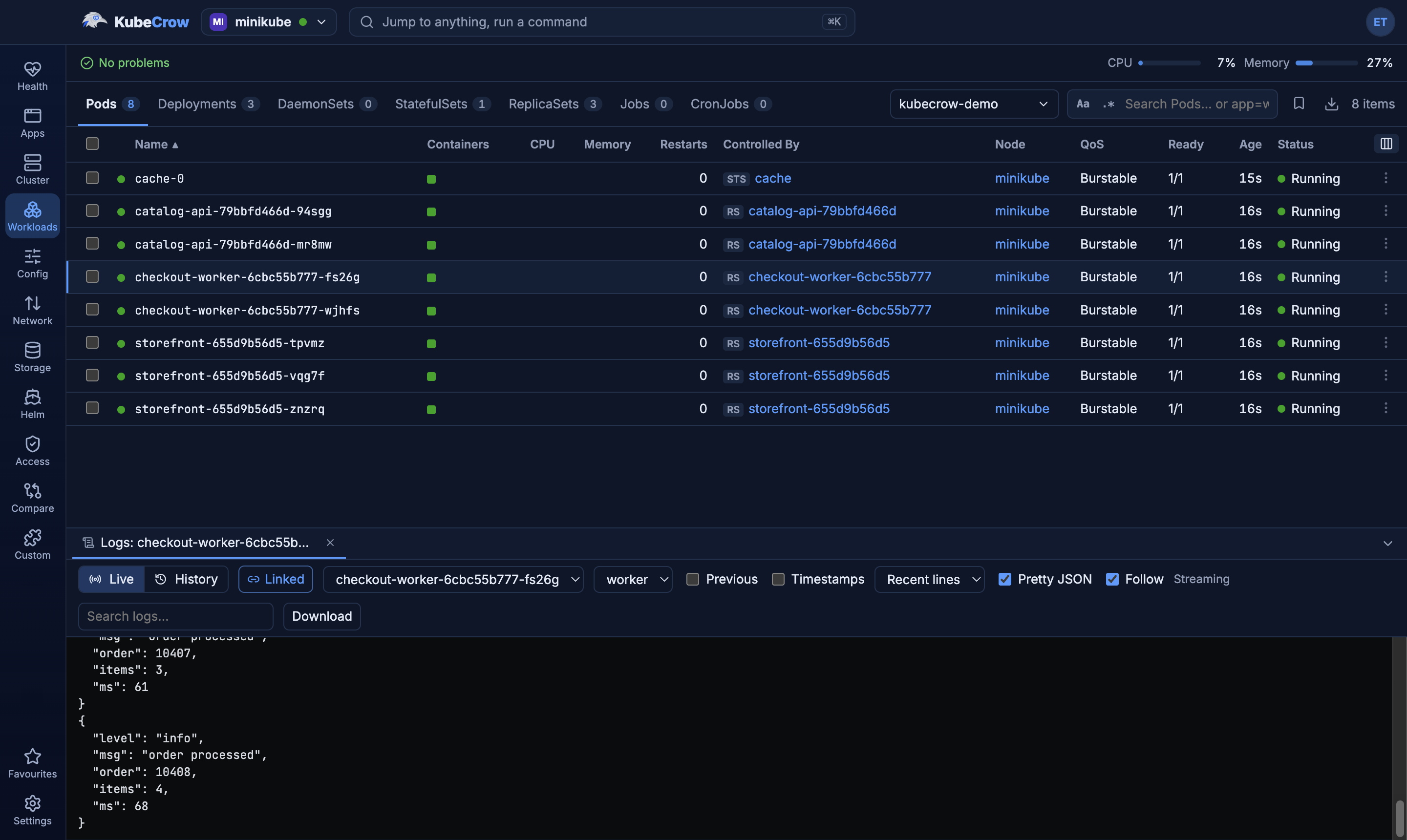The height and width of the screenshot is (840, 1407).
Task: Go to the Cluster view
Action: (32, 169)
